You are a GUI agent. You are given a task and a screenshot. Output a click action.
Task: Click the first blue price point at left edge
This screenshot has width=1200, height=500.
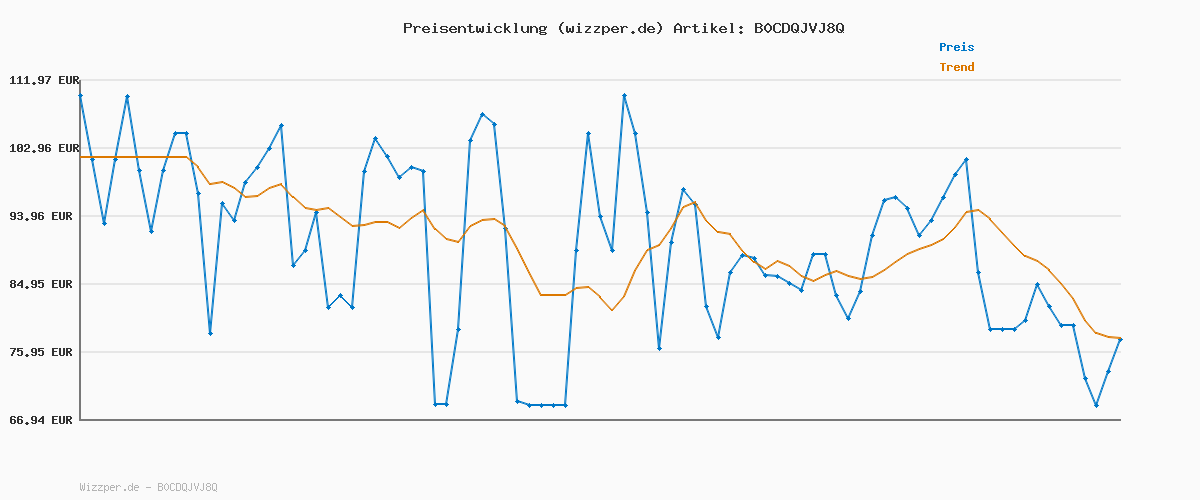coord(80,95)
